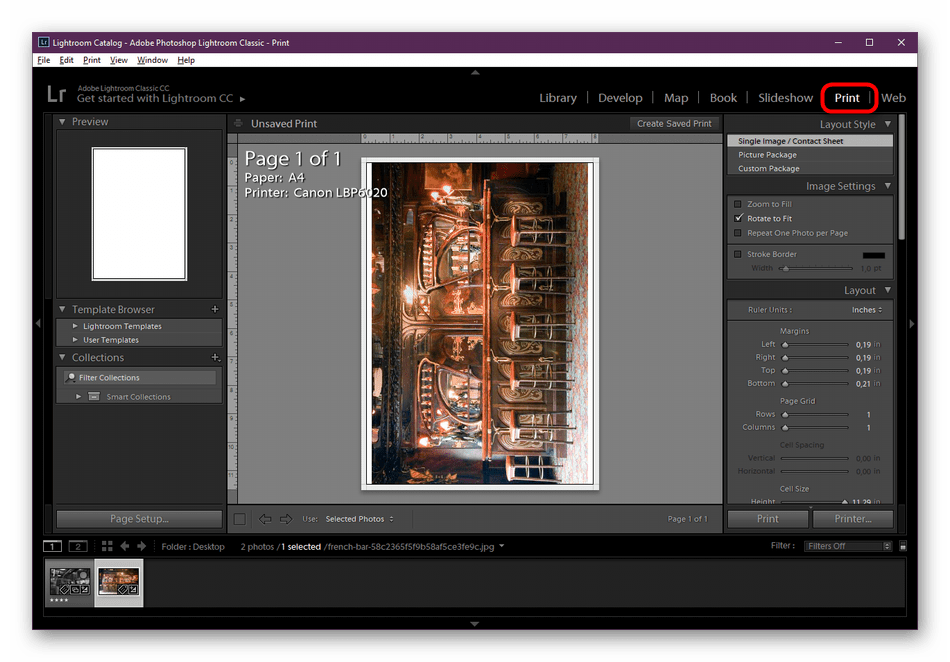Image resolution: width=950 pixels, height=662 pixels.
Task: Enable Stroke Border checkbox
Action: pos(737,254)
